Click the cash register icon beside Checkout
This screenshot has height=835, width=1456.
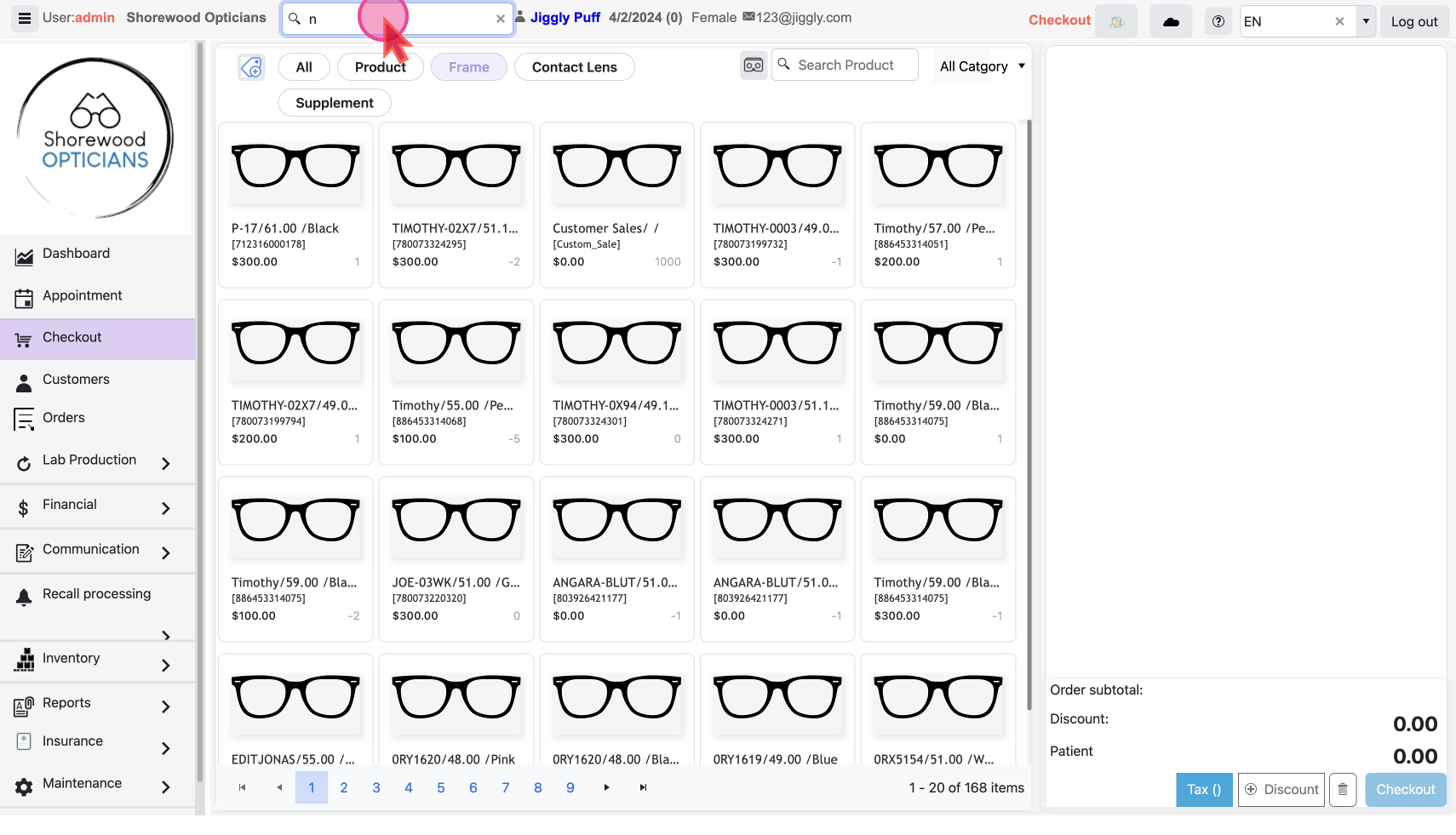1116,21
